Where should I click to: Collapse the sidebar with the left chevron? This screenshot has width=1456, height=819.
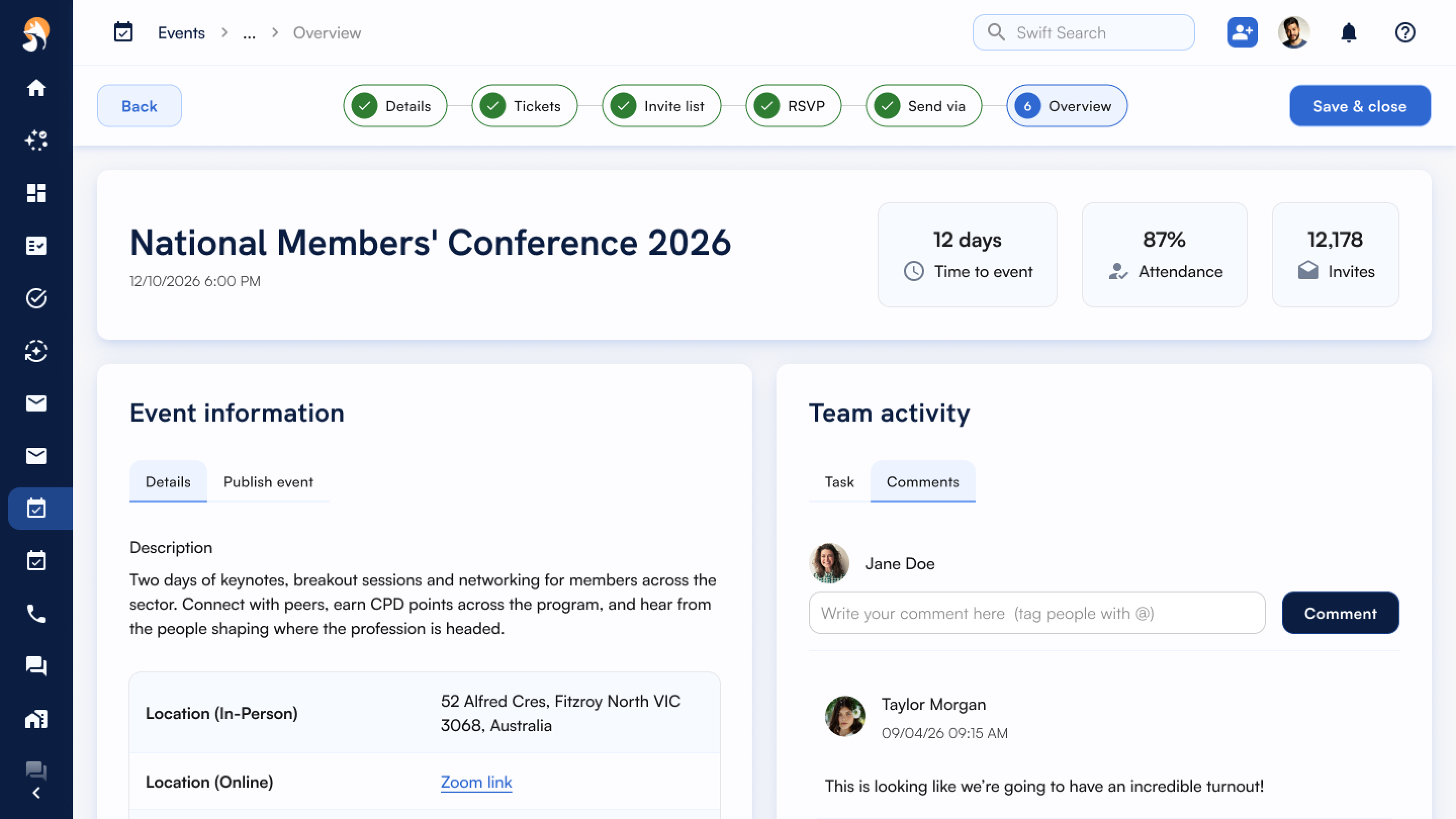pyautogui.click(x=36, y=793)
